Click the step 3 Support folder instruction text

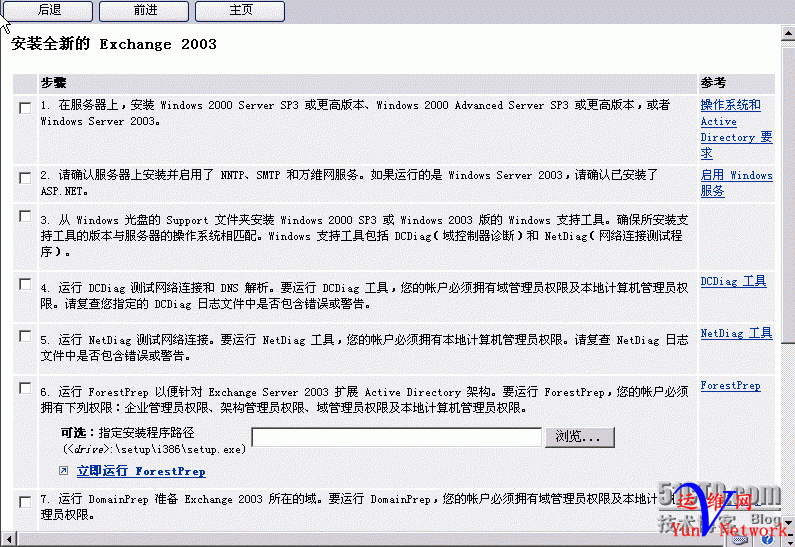364,236
